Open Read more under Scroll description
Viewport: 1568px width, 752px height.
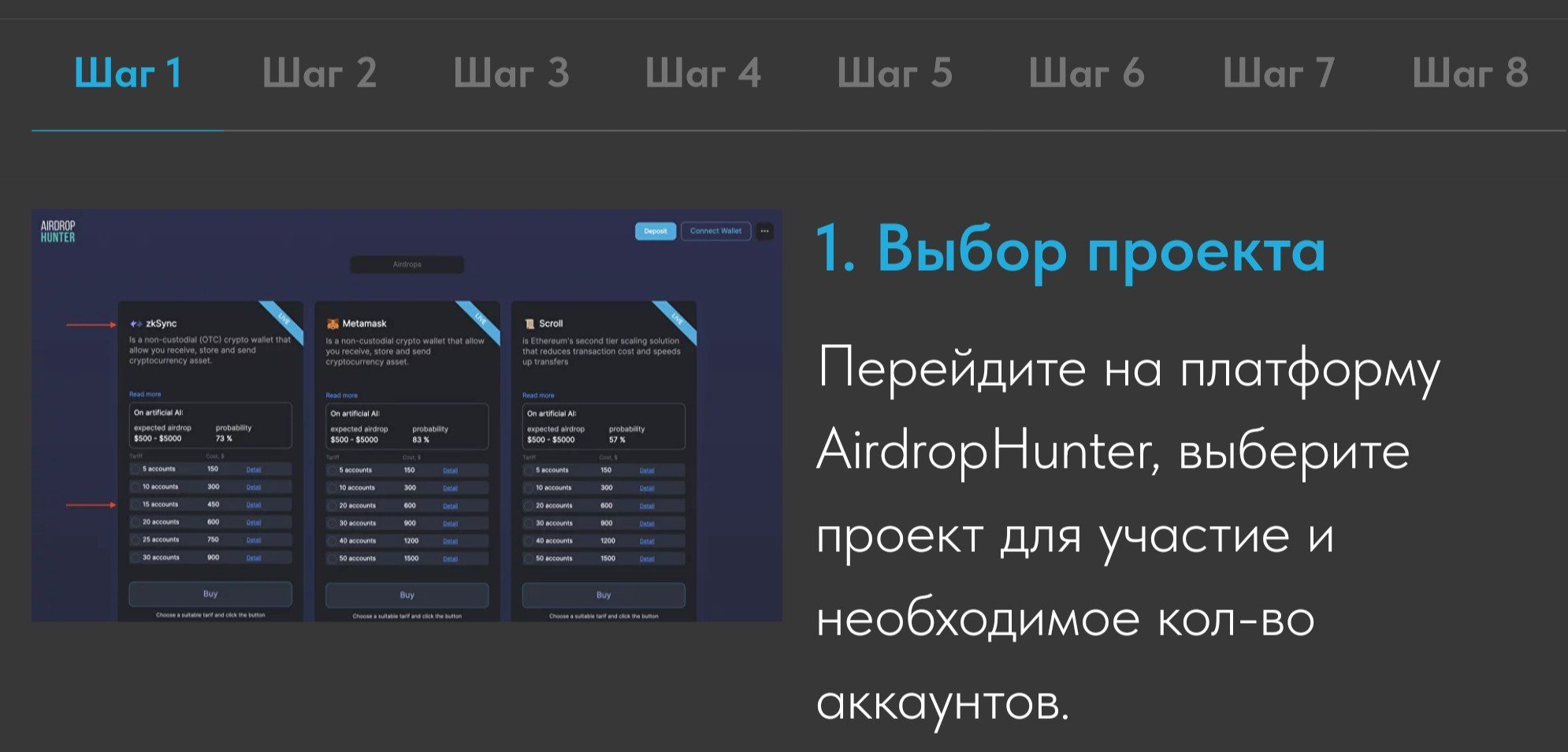(x=538, y=396)
